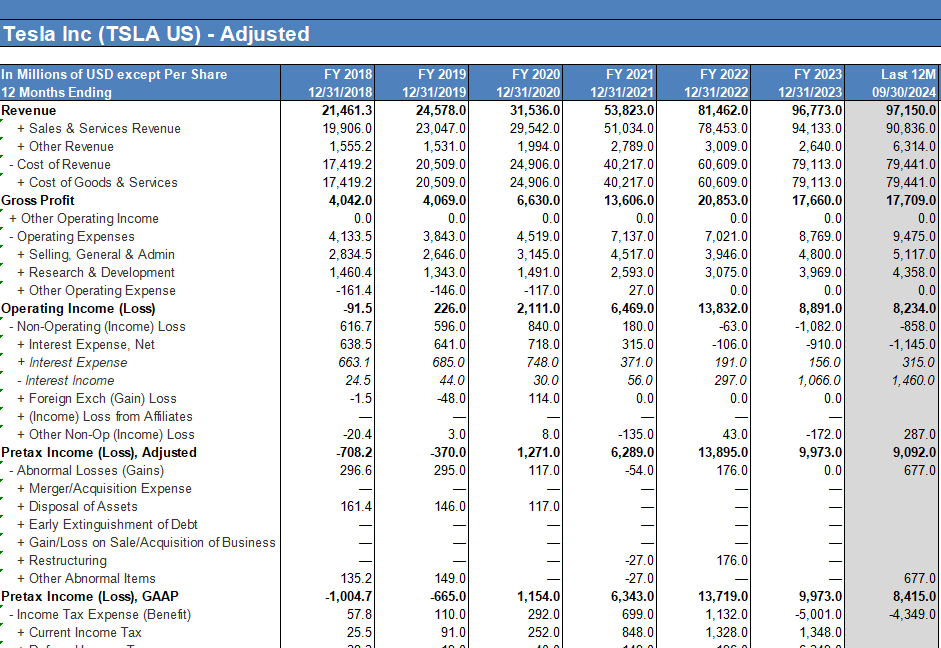Viewport: 941px width, 648px height.
Task: Select FY 2019 revenue value 24,578.0
Action: click(x=441, y=110)
